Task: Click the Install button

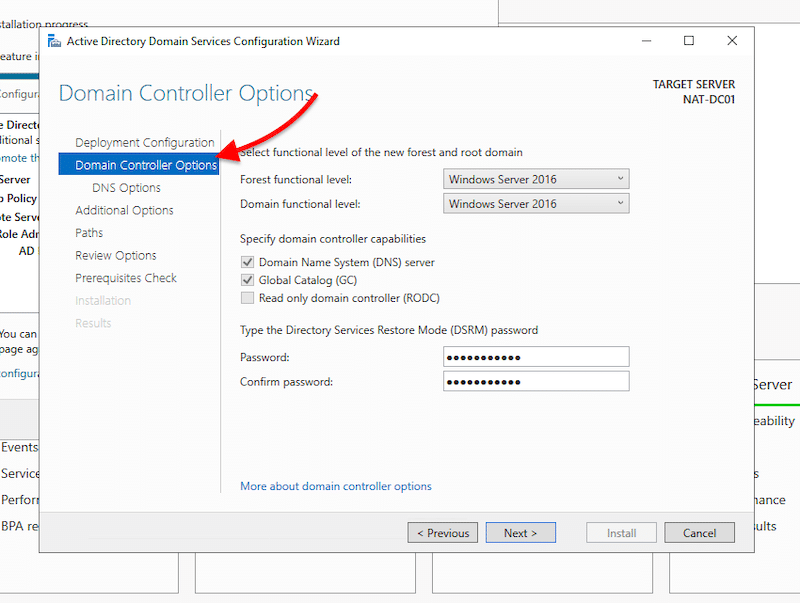Action: point(621,533)
